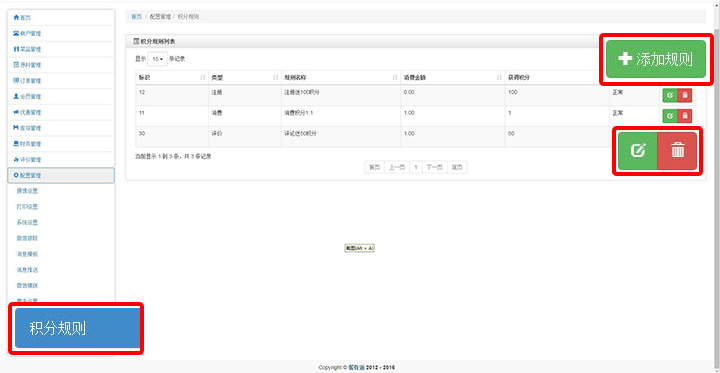Image resolution: width=720 pixels, height=373 pixels.
Task: Open 库存管理 in the sidebar
Action: click(x=61, y=128)
